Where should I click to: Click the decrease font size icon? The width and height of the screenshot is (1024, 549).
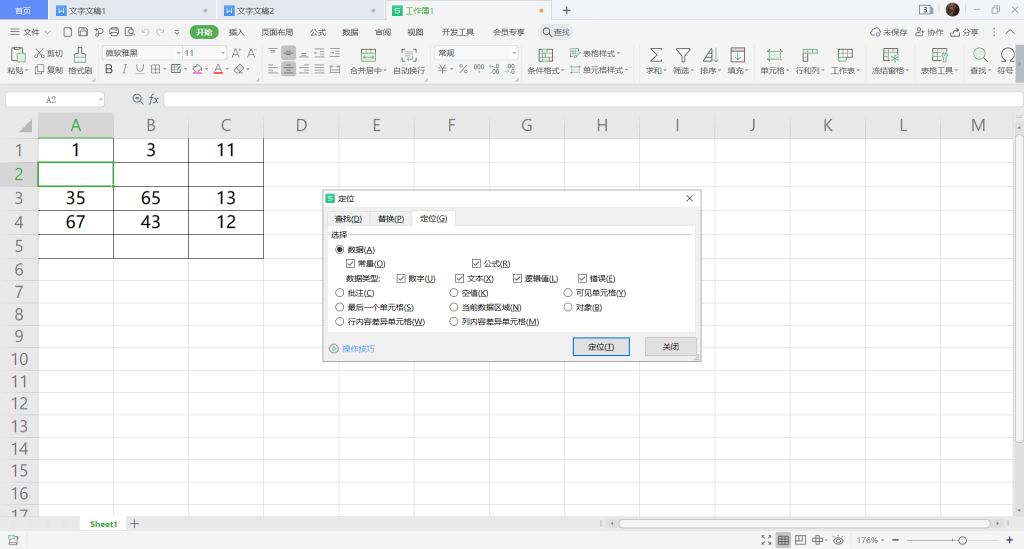(251, 53)
